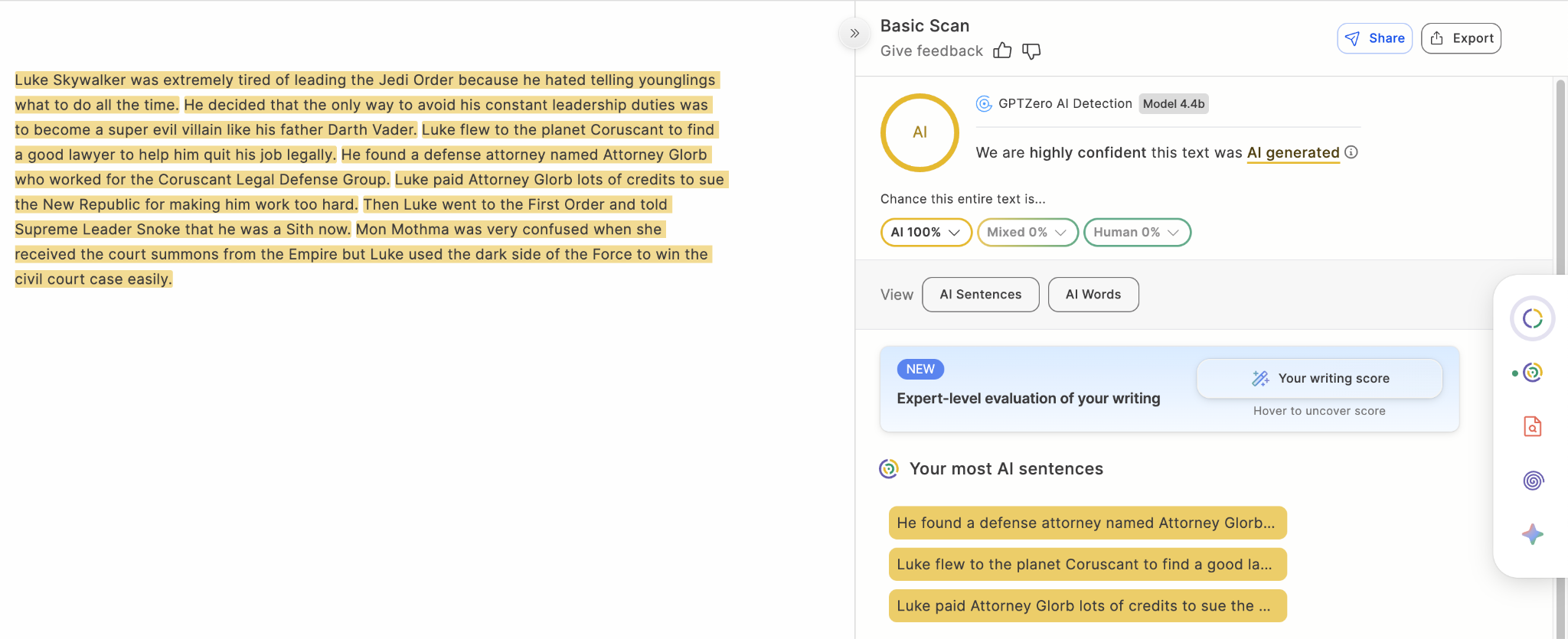Click the NEW badge on evaluation banner
Image resolution: width=1568 pixels, height=639 pixels.
pyautogui.click(x=920, y=370)
